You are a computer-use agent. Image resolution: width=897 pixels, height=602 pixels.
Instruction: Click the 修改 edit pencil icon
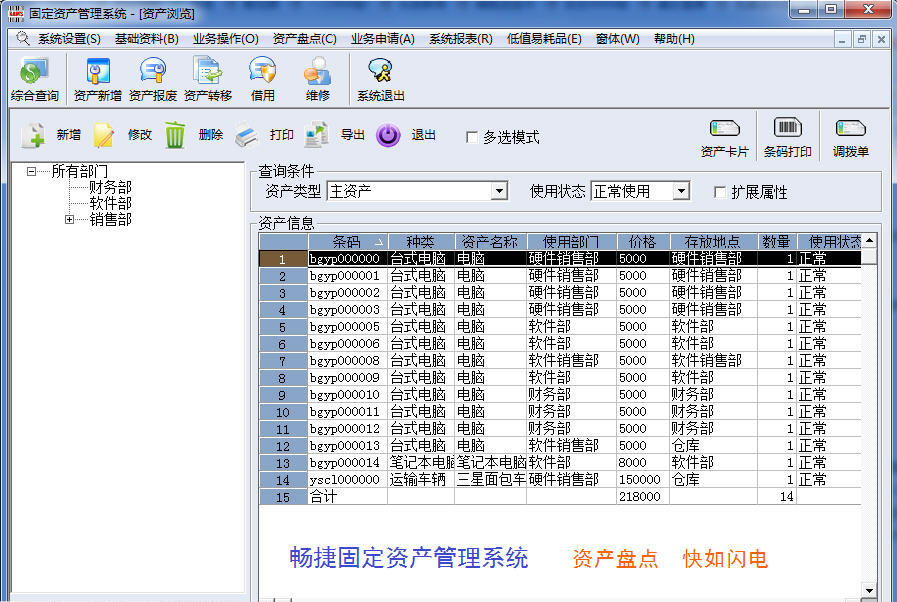pos(104,135)
